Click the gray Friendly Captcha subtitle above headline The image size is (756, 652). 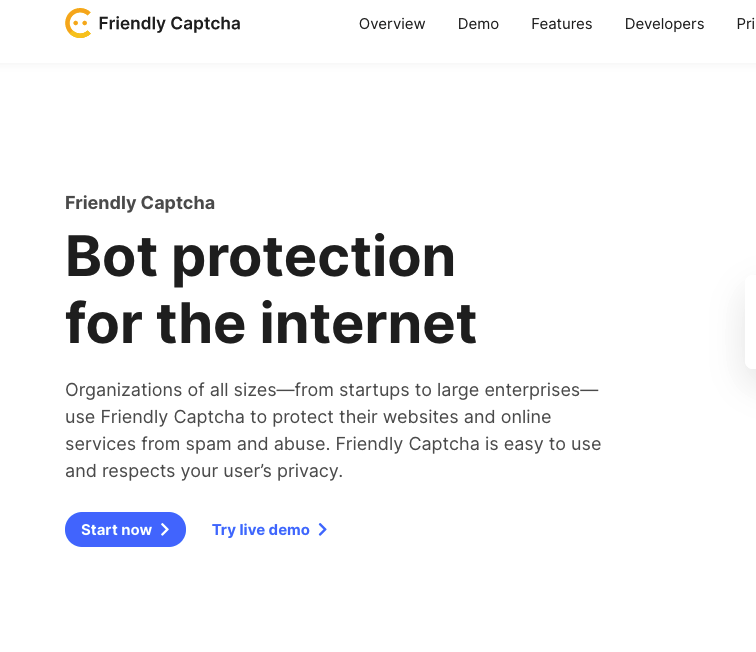click(140, 203)
